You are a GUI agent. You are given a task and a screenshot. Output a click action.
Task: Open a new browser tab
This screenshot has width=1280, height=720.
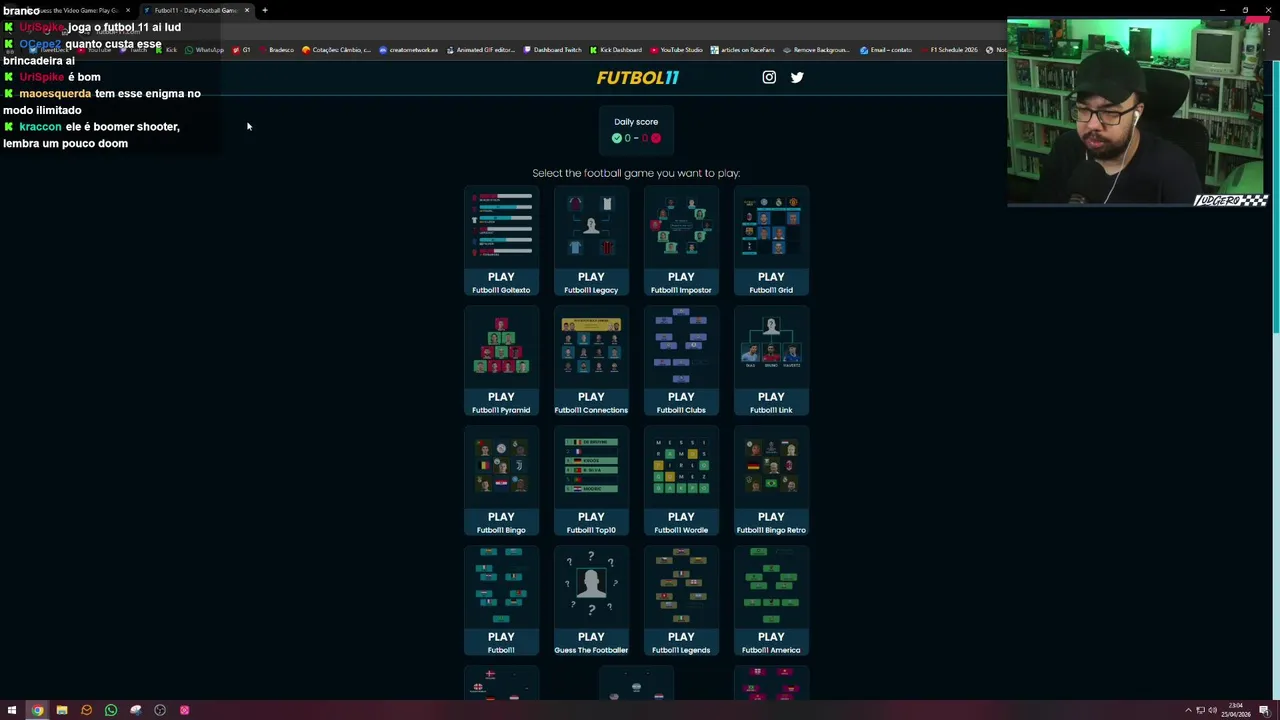click(265, 10)
